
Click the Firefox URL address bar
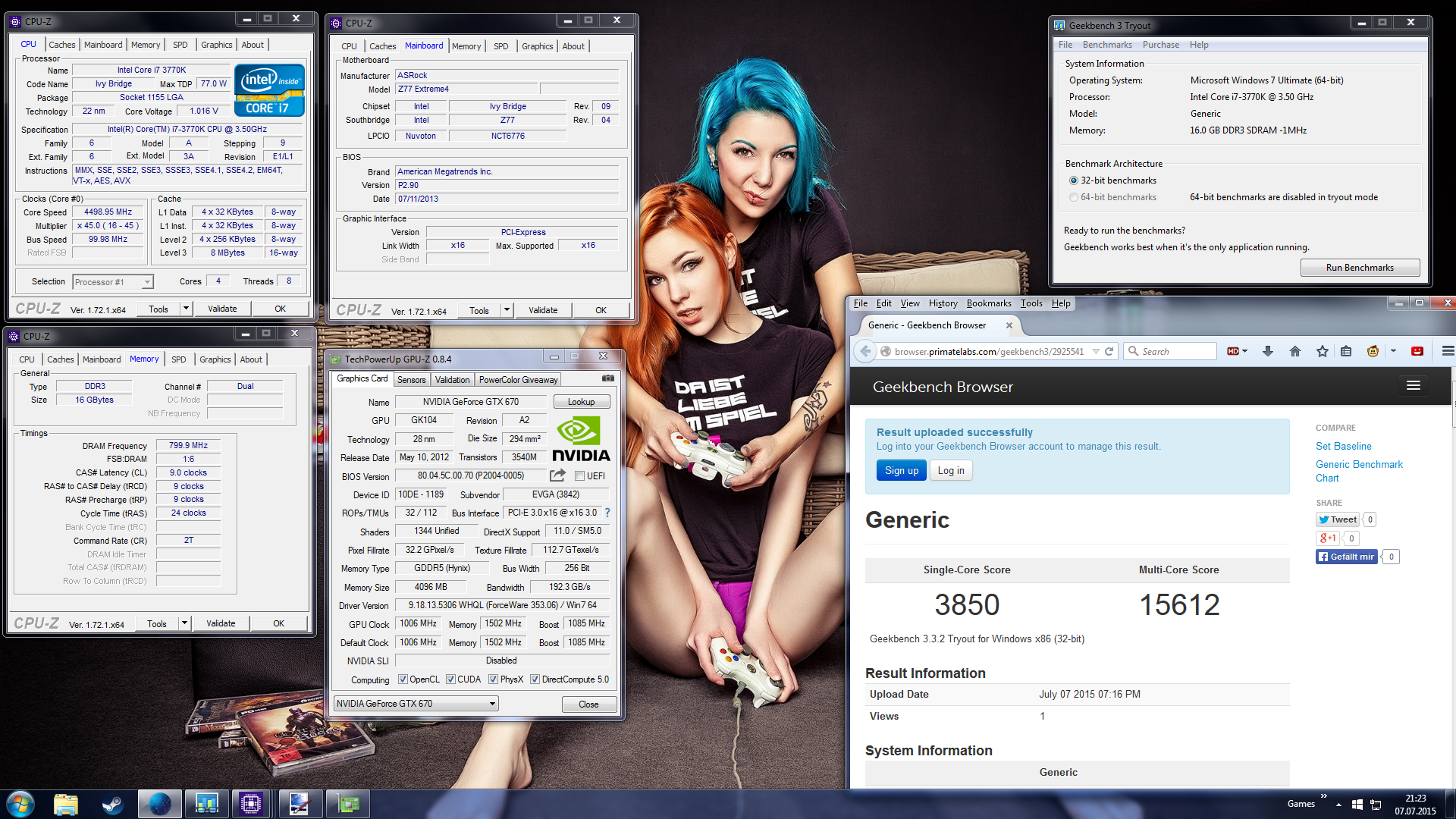[x=990, y=351]
